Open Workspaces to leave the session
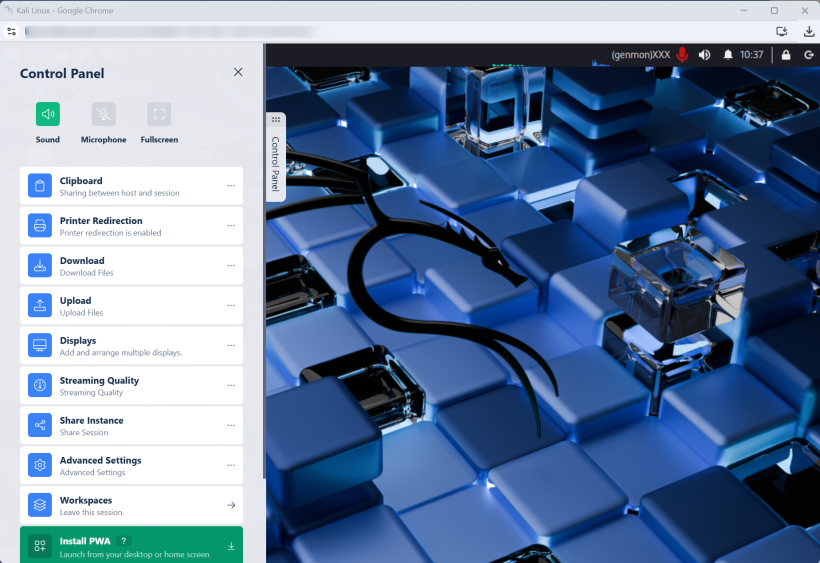Screen dimensions: 820x563 130,506
